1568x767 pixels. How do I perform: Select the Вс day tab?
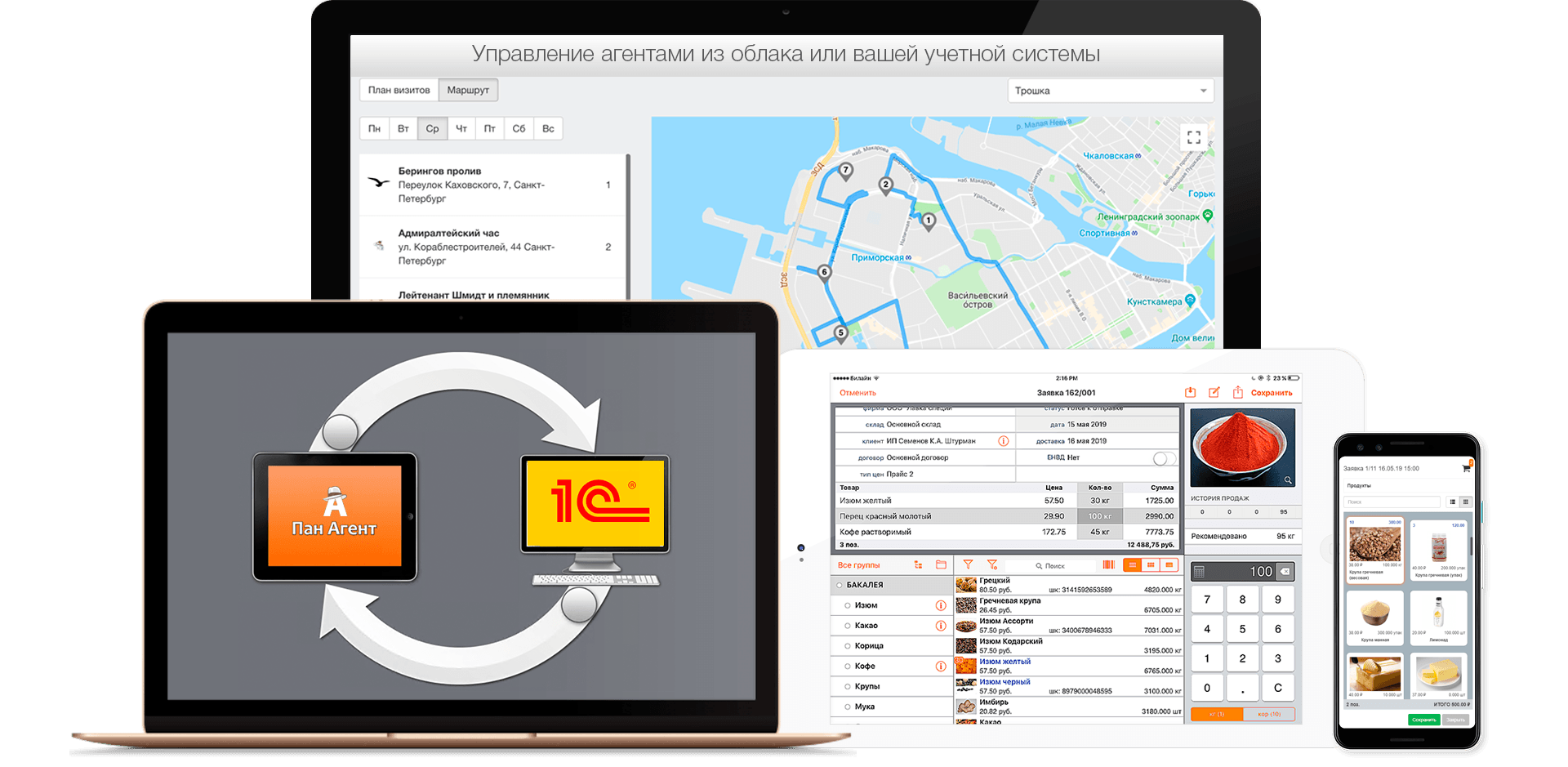click(548, 129)
